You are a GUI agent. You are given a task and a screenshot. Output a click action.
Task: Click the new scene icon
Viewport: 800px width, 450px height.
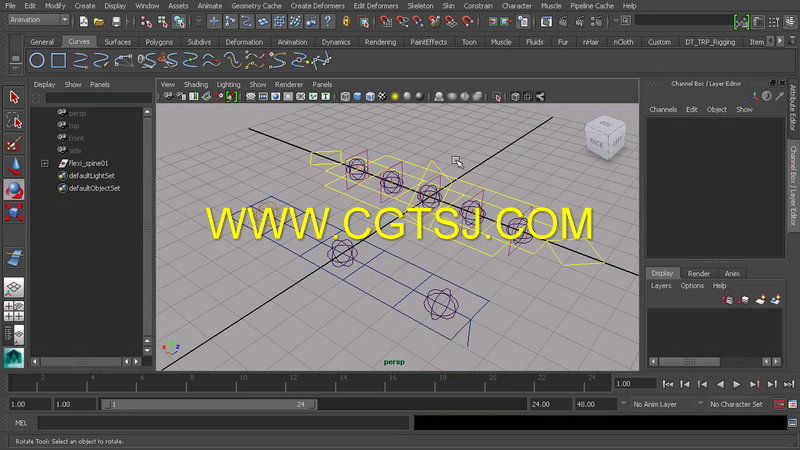tap(84, 21)
